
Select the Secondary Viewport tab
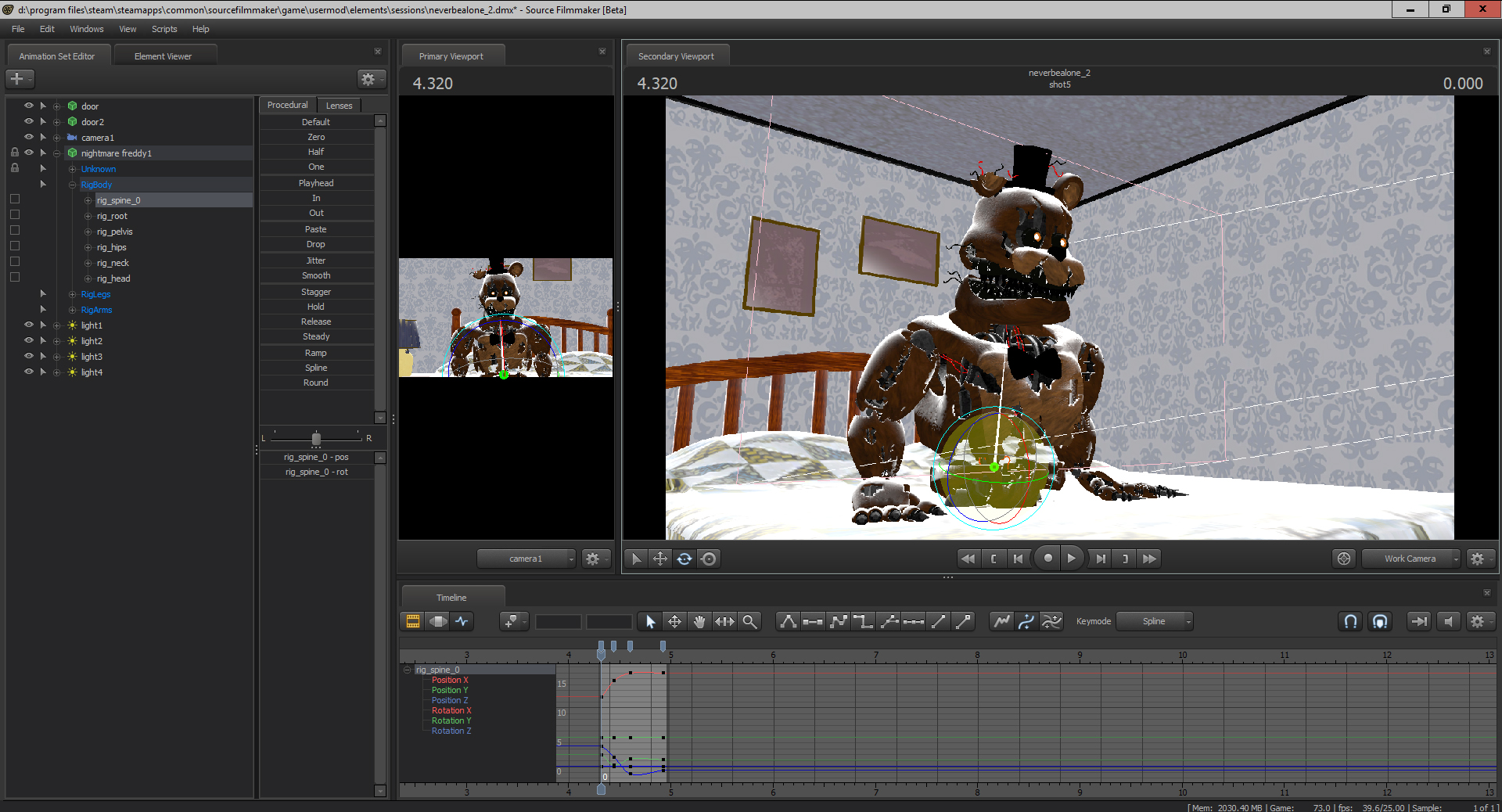(x=676, y=56)
